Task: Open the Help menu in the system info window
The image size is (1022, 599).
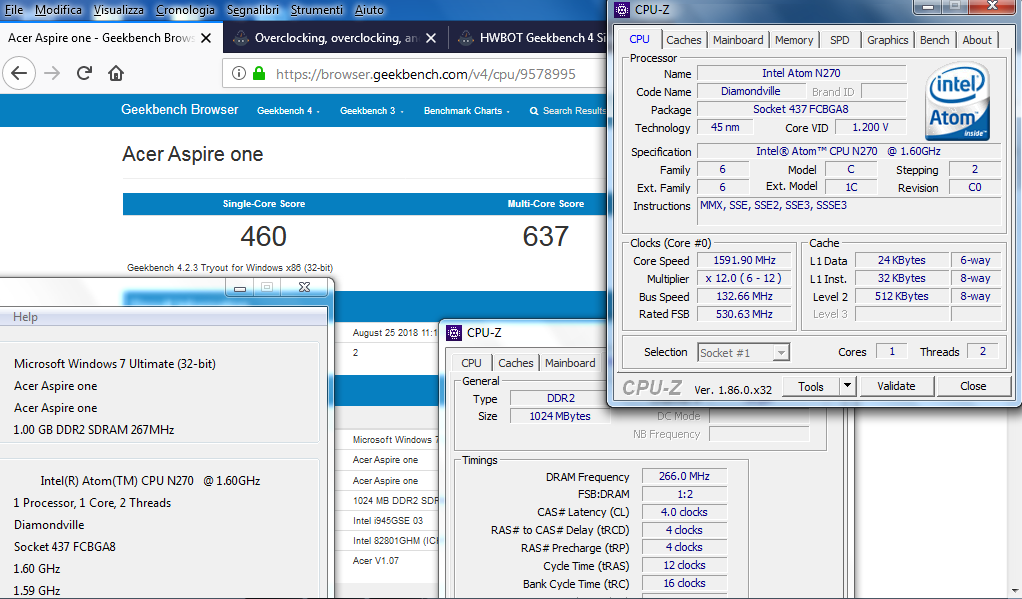Action: pyautogui.click(x=25, y=317)
